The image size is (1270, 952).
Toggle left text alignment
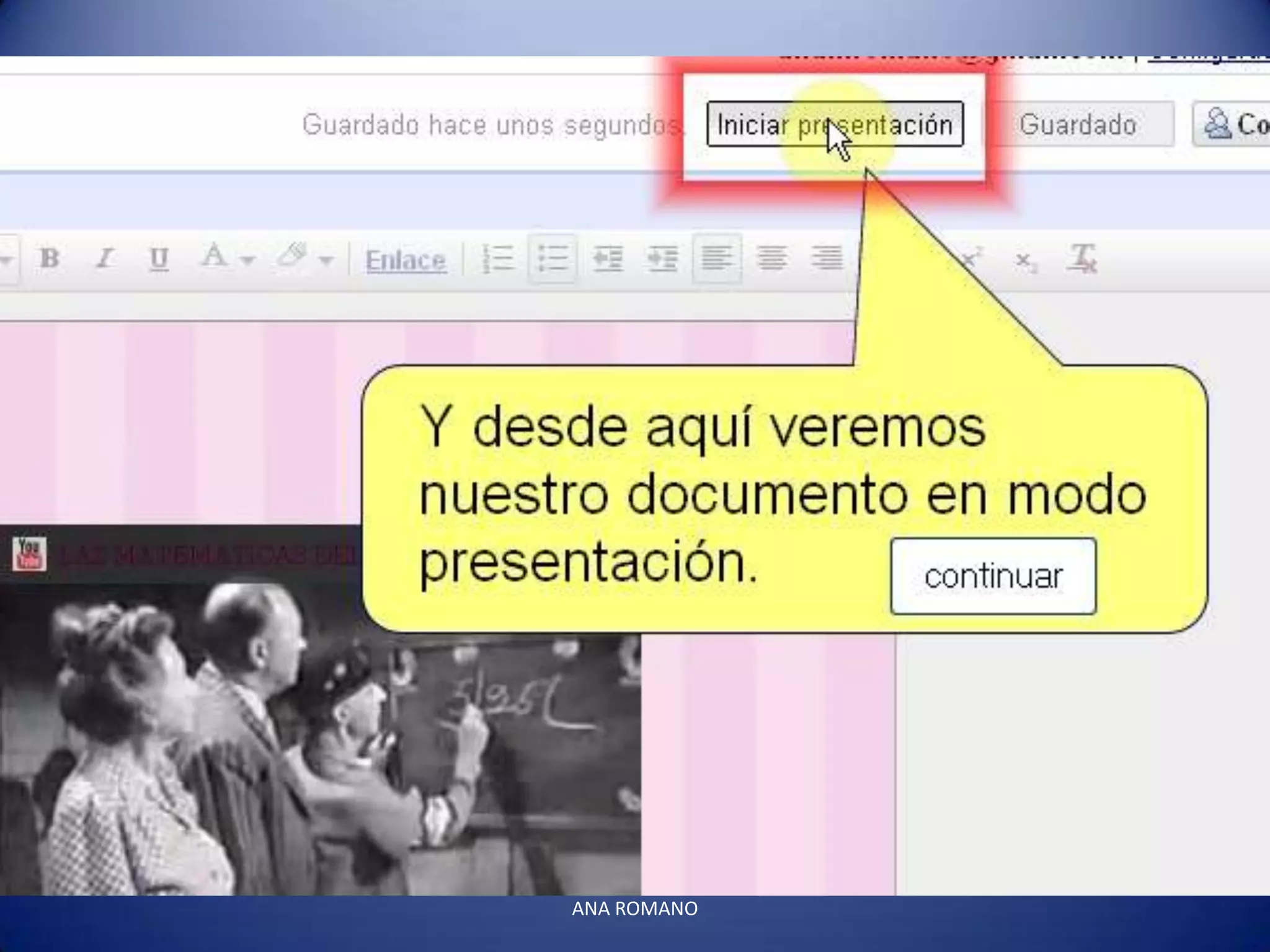click(x=717, y=258)
